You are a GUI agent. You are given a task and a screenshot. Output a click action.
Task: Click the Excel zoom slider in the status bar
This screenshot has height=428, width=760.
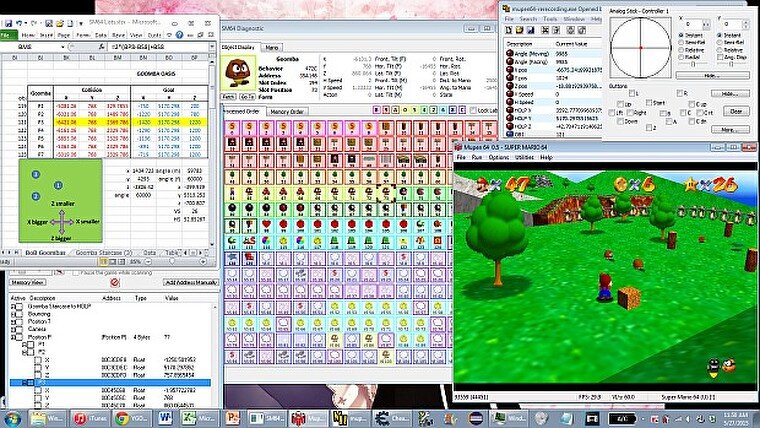tap(172, 262)
